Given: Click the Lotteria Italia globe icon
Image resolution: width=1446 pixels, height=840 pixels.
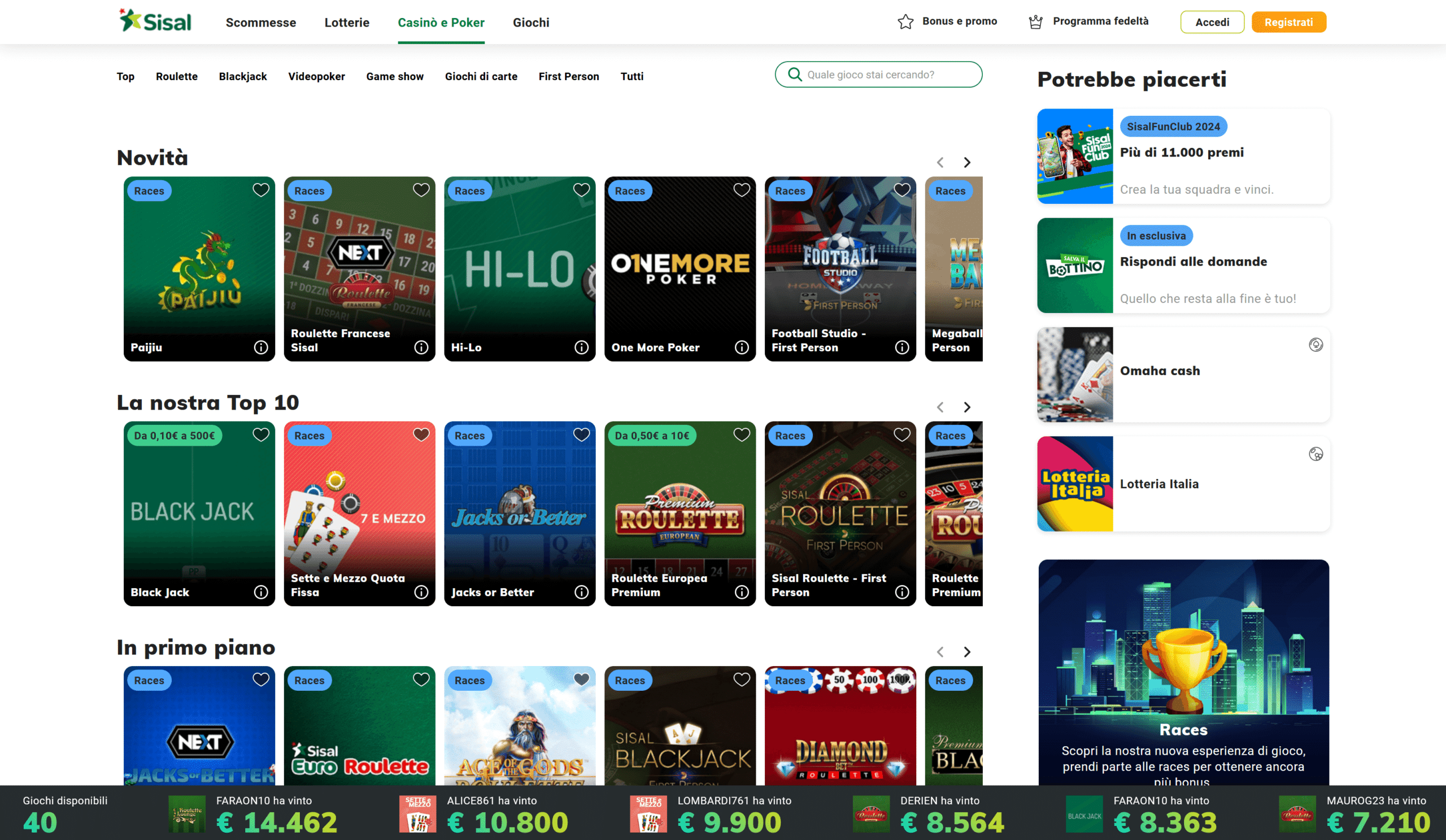Looking at the screenshot, I should tap(1316, 454).
